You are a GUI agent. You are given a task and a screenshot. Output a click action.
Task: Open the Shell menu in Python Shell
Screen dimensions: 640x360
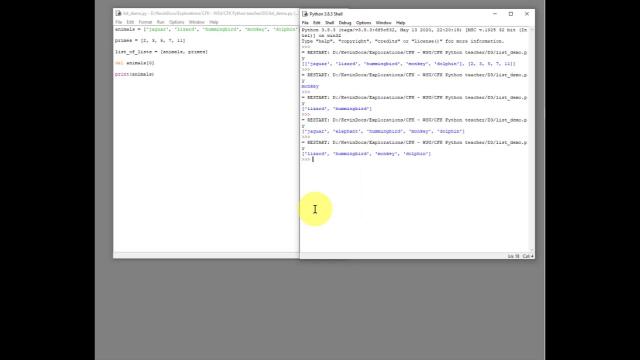coord(329,23)
